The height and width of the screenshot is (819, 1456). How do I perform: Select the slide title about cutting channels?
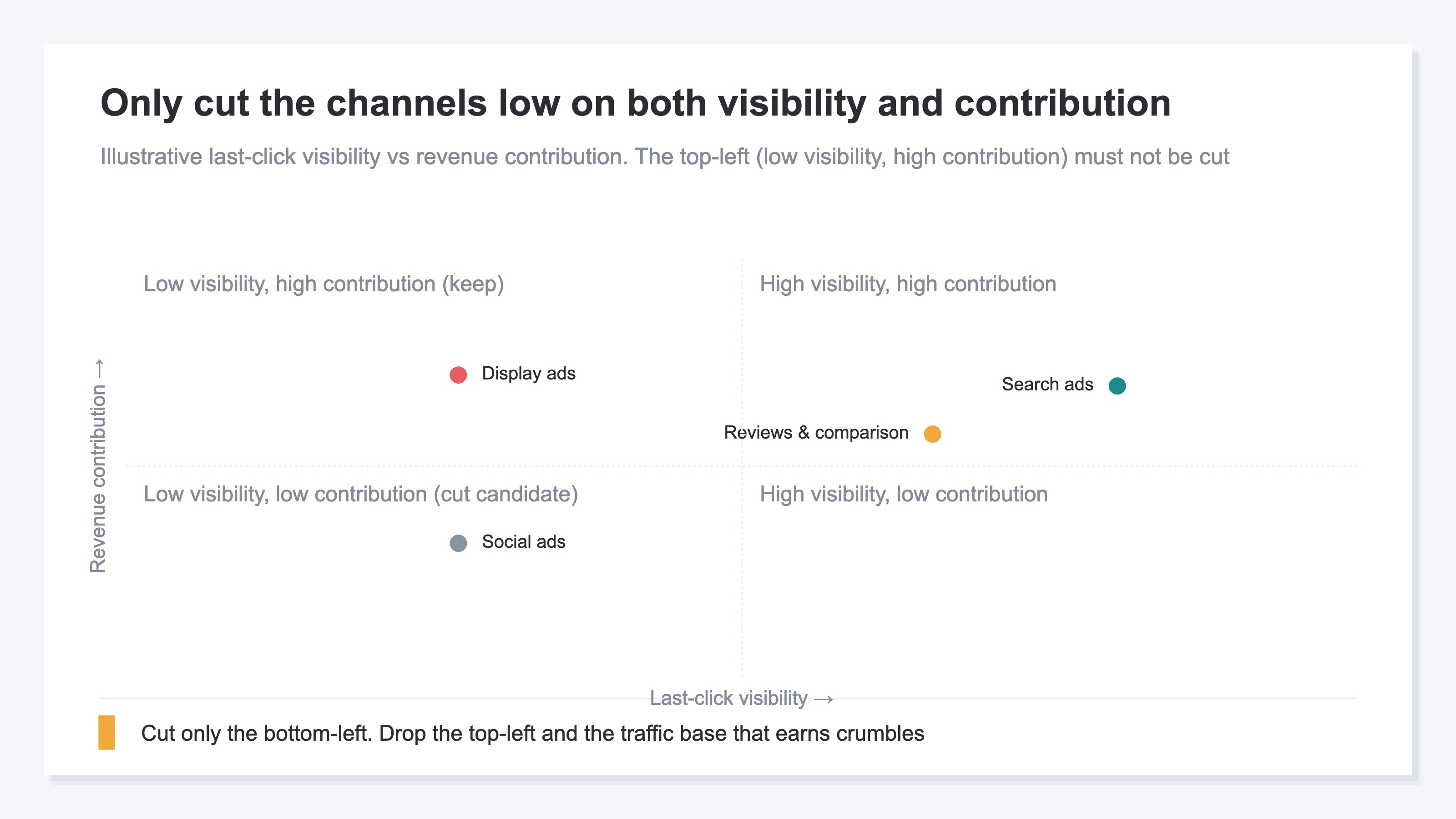coord(635,103)
